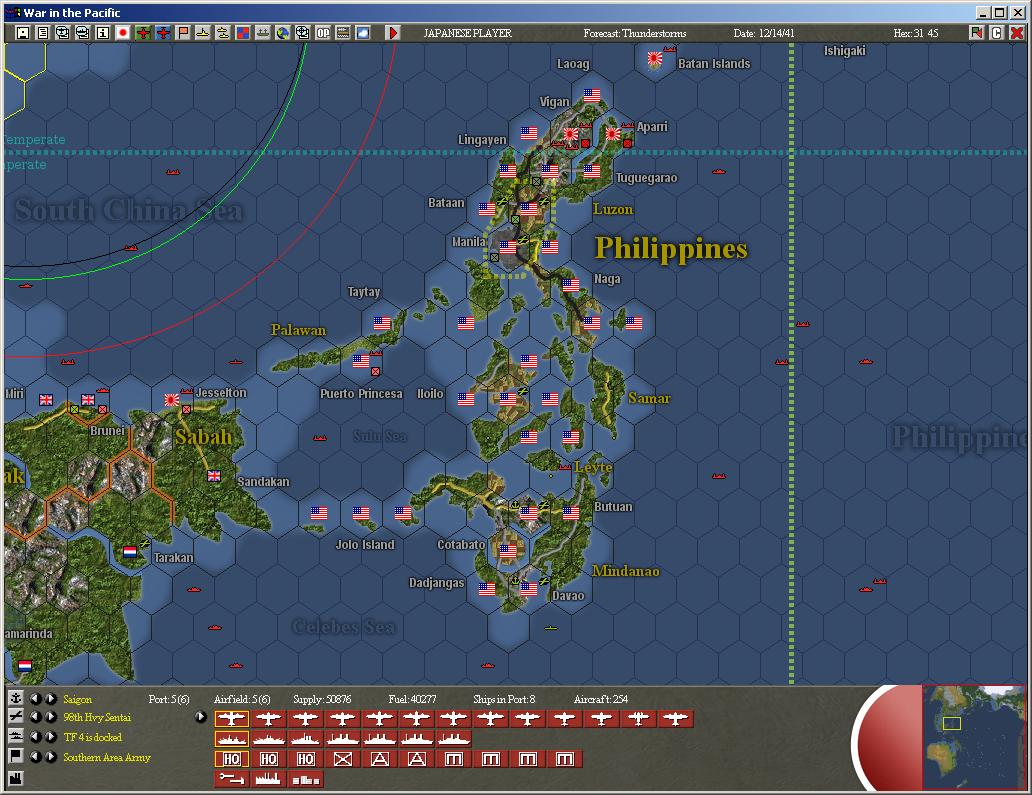The height and width of the screenshot is (795, 1032).
Task: Select the last land unit icon in row
Action: point(564,759)
